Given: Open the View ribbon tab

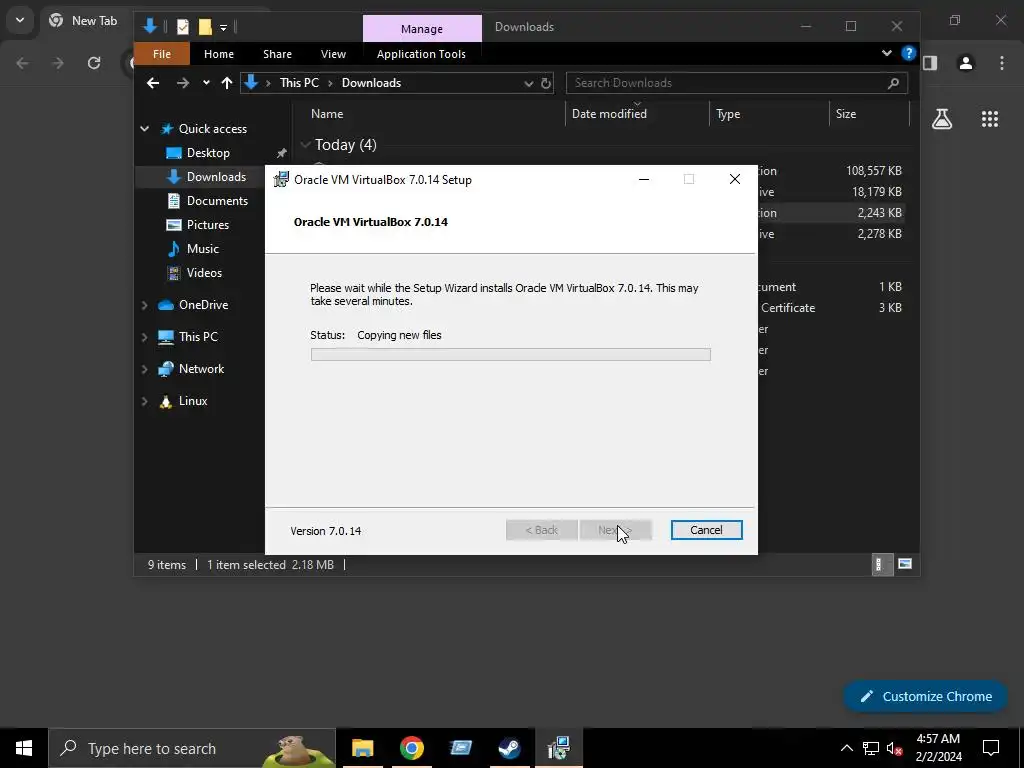Looking at the screenshot, I should point(333,54).
